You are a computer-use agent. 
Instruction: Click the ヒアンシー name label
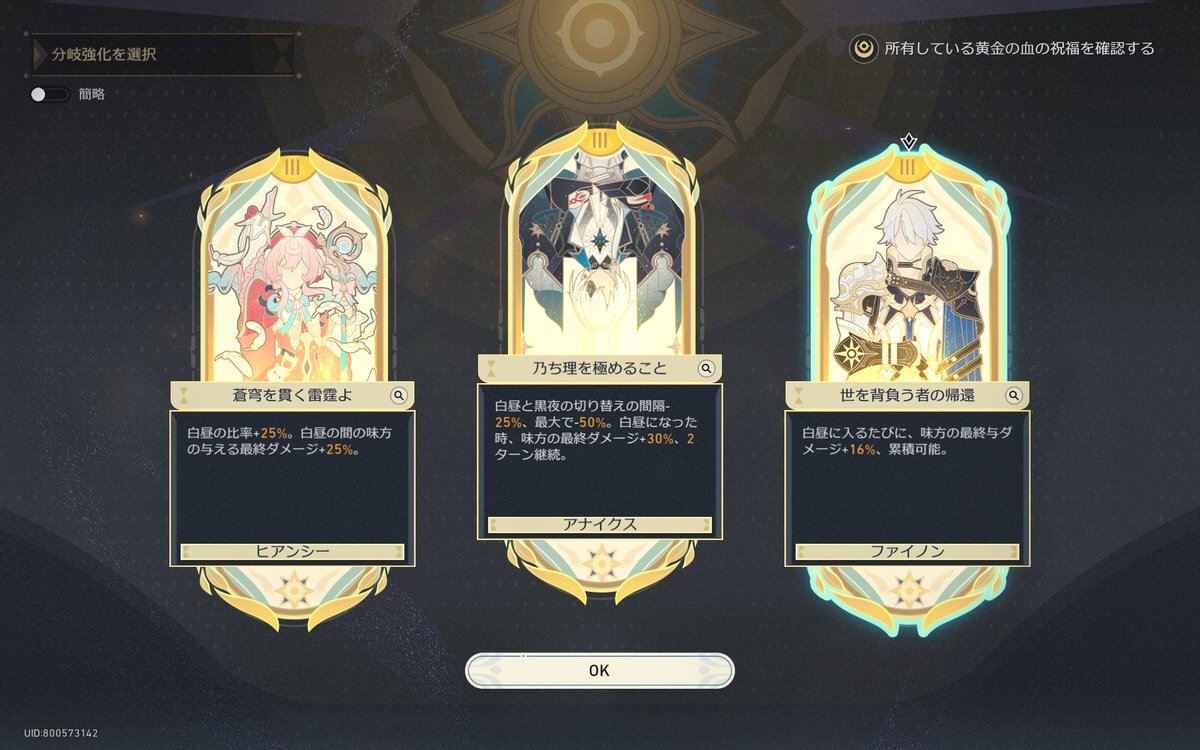pos(292,551)
